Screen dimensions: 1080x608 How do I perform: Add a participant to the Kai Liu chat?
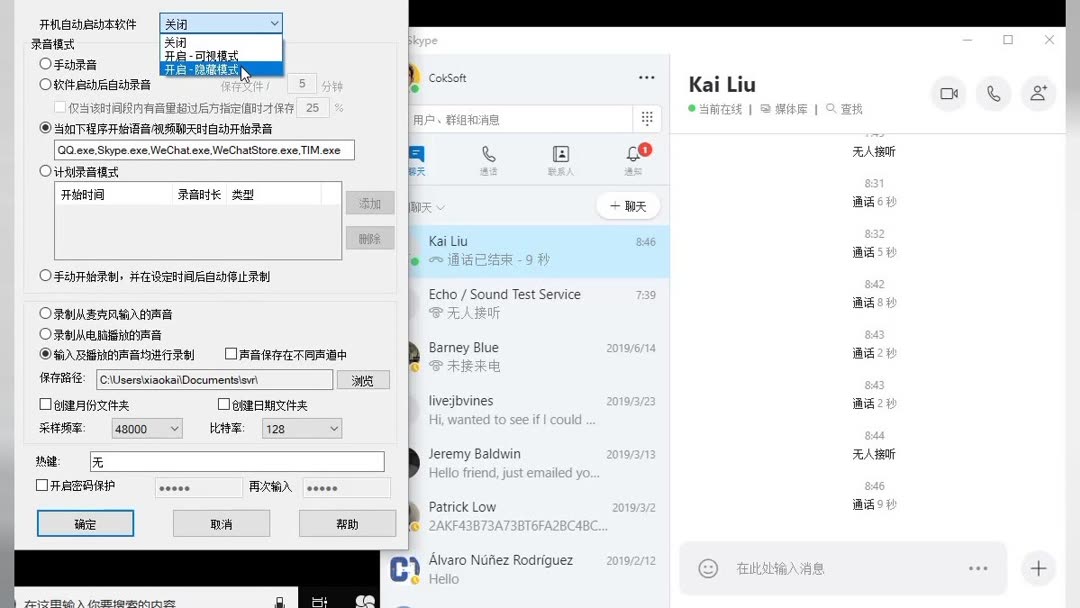coord(1038,93)
